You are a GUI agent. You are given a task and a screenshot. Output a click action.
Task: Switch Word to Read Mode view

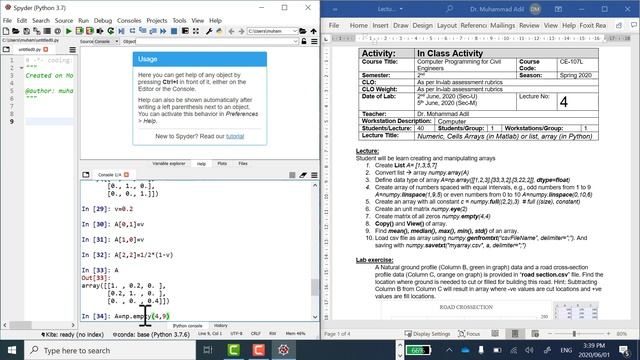[495, 334]
